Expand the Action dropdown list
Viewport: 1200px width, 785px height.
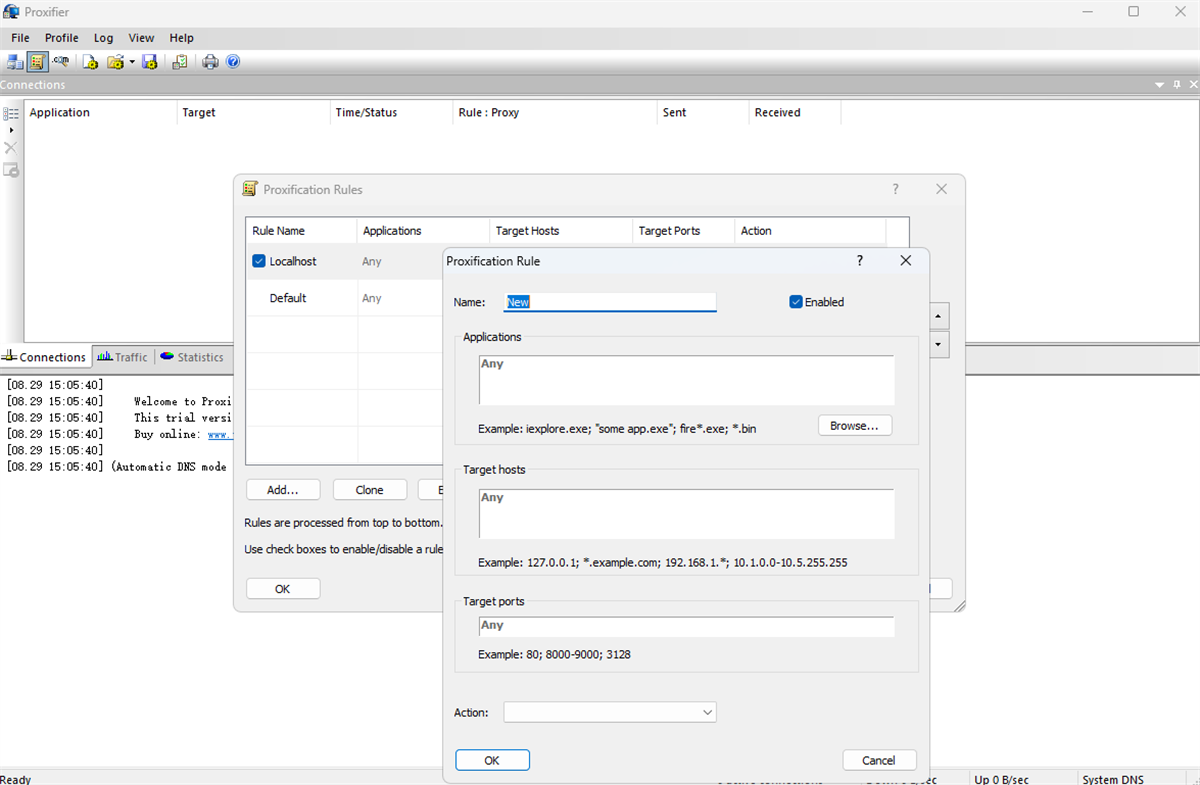[609, 712]
